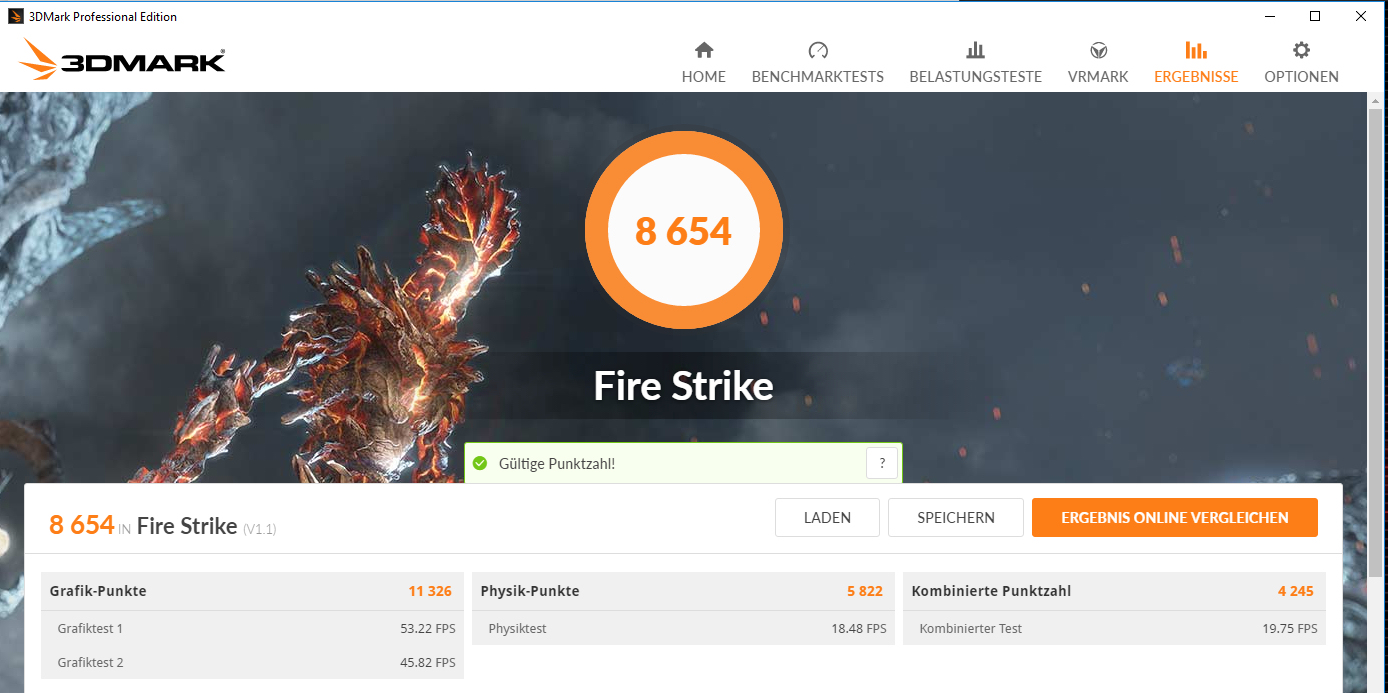Select the Grafiktest 1 row
Image resolution: width=1388 pixels, height=693 pixels.
pyautogui.click(x=252, y=628)
